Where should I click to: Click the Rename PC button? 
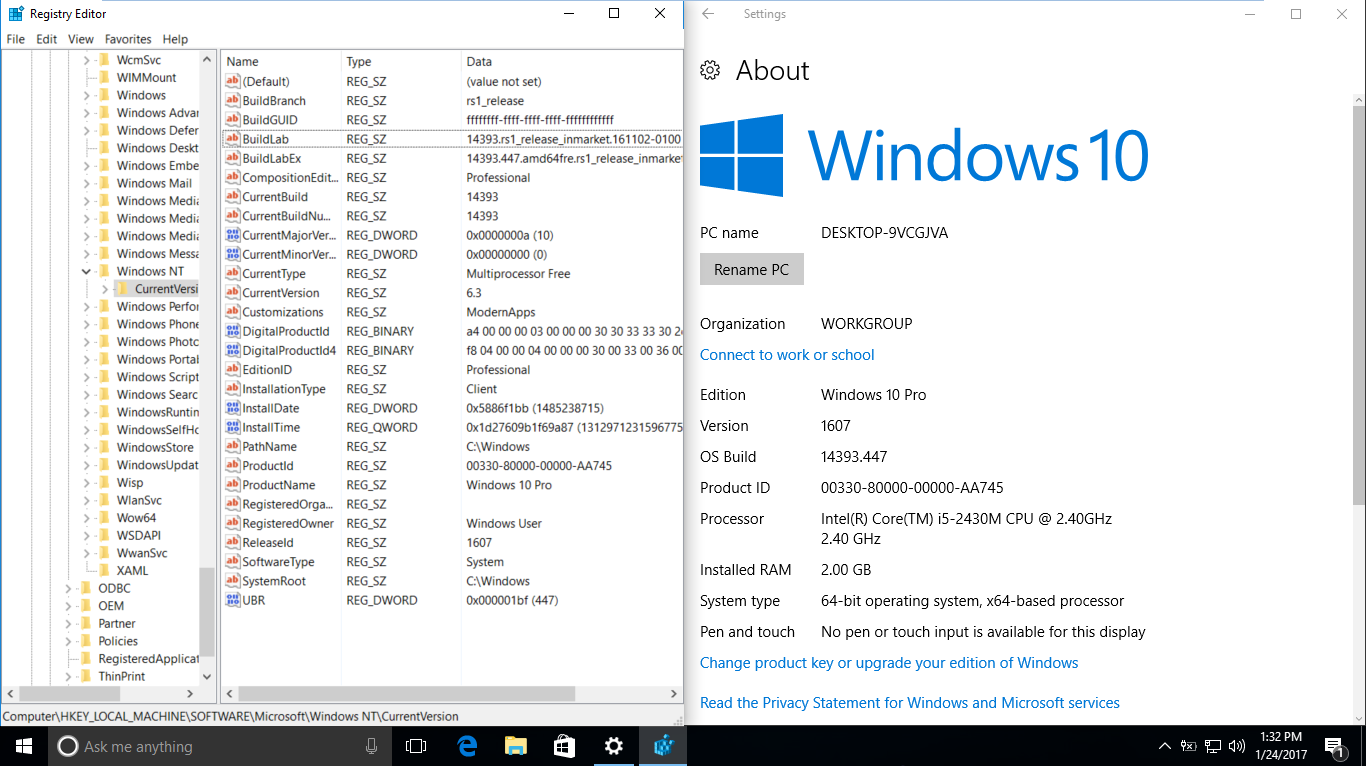coord(751,268)
